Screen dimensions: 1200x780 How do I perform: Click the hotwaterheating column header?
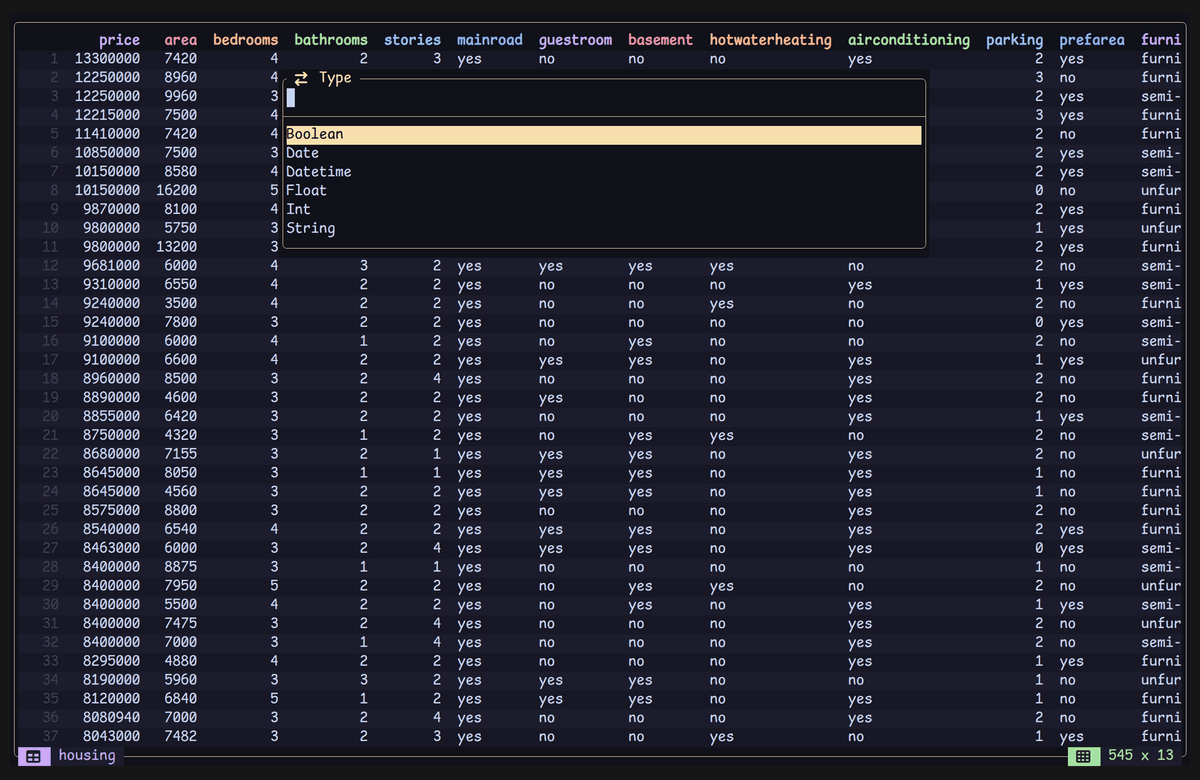coord(770,40)
